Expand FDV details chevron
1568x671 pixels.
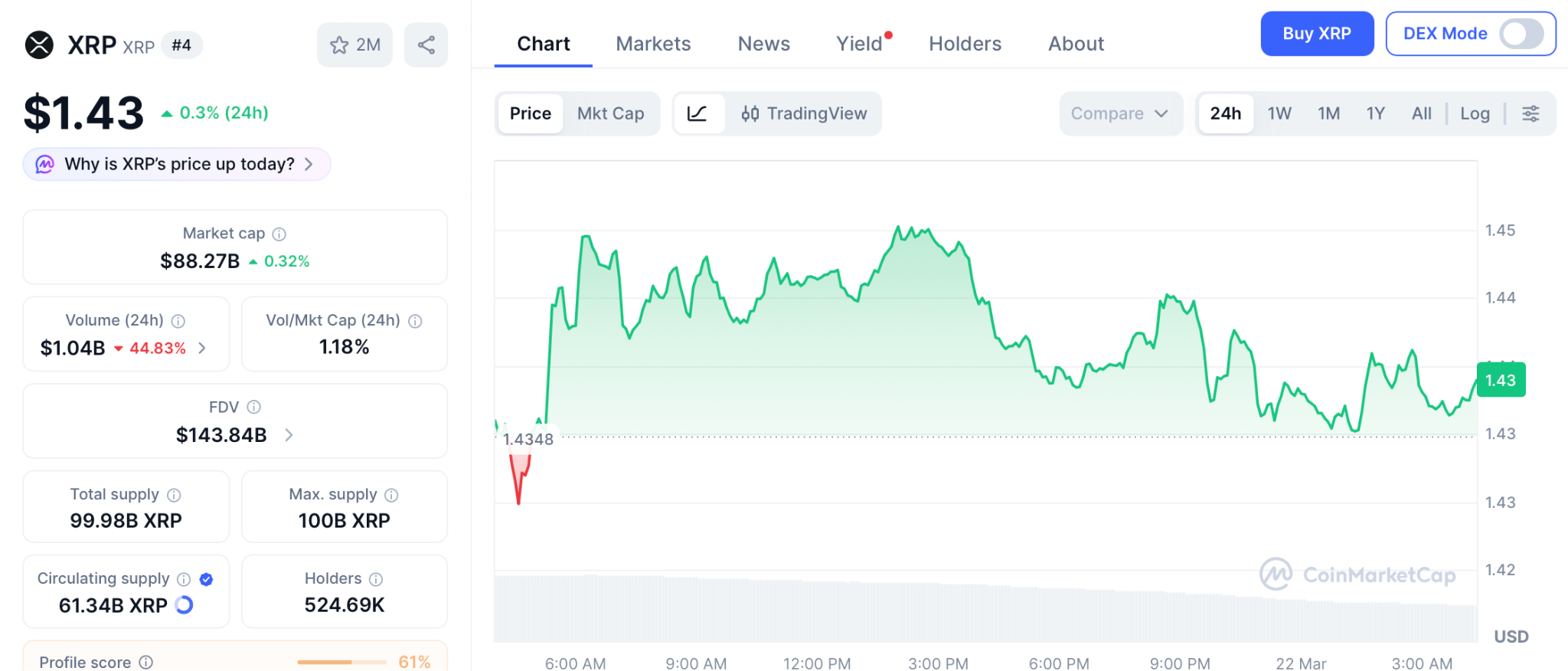click(289, 435)
